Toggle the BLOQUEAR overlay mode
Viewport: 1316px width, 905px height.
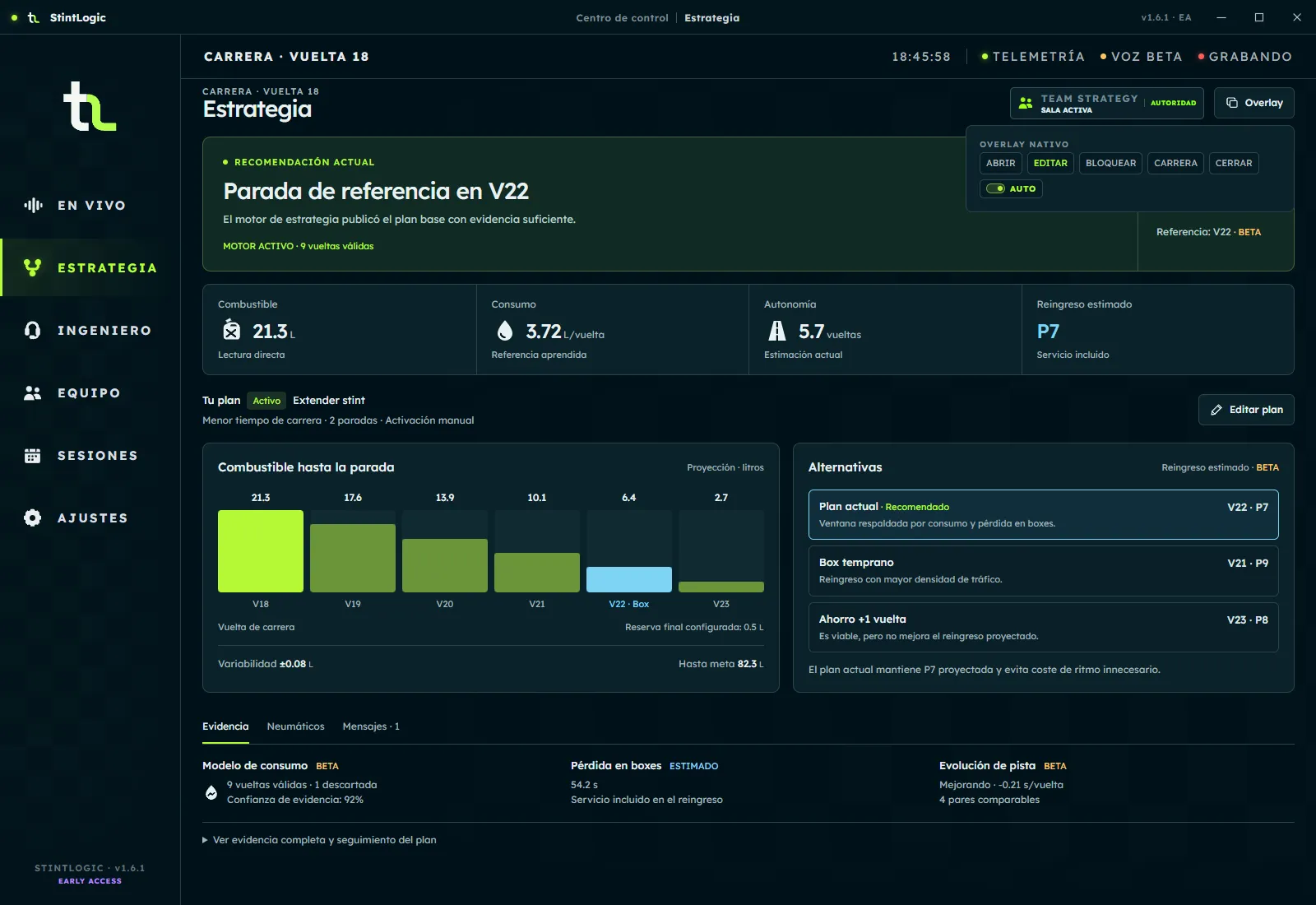tap(1110, 163)
